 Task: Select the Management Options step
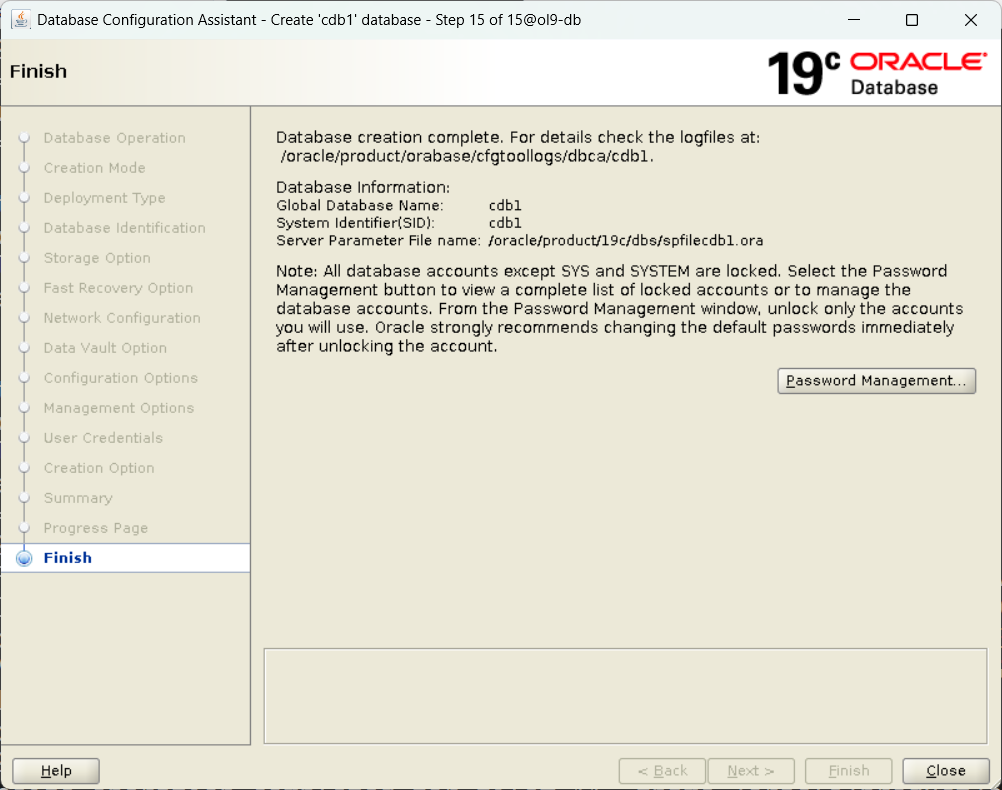119,408
